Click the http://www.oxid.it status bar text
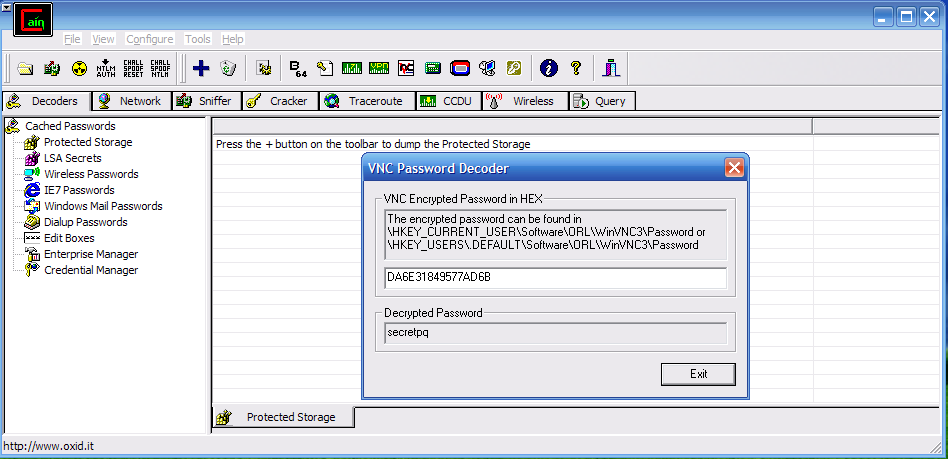Image resolution: width=948 pixels, height=459 pixels. [48, 447]
